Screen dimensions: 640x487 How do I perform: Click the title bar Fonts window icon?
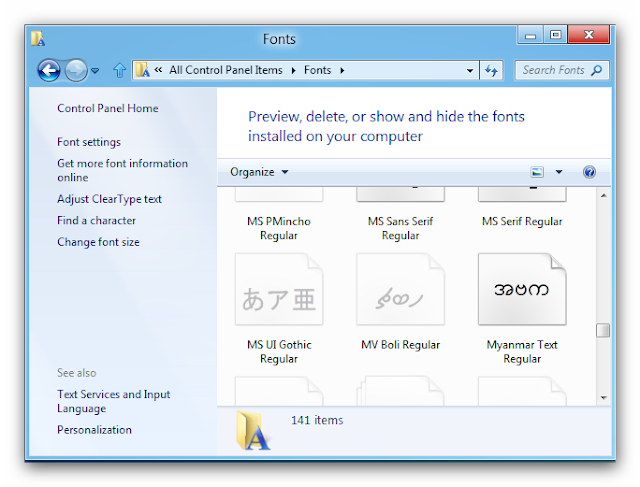[38, 39]
